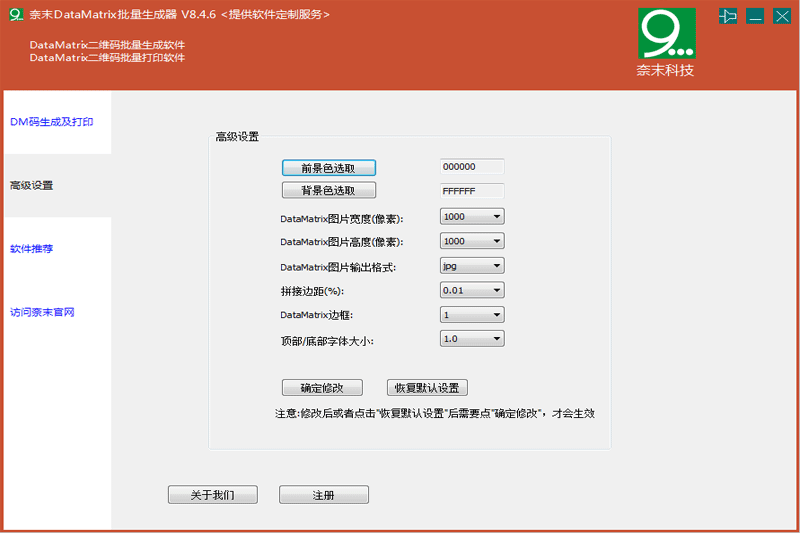Click the DataMatrix二维码批量生成软件 subtitle
800x533 pixels.
pos(107,45)
